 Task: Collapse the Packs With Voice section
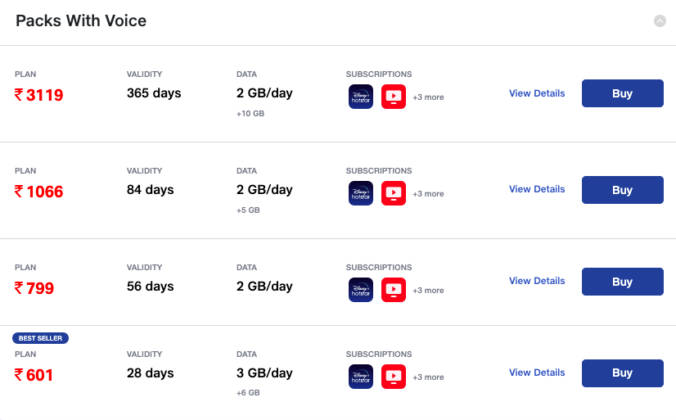coord(659,21)
